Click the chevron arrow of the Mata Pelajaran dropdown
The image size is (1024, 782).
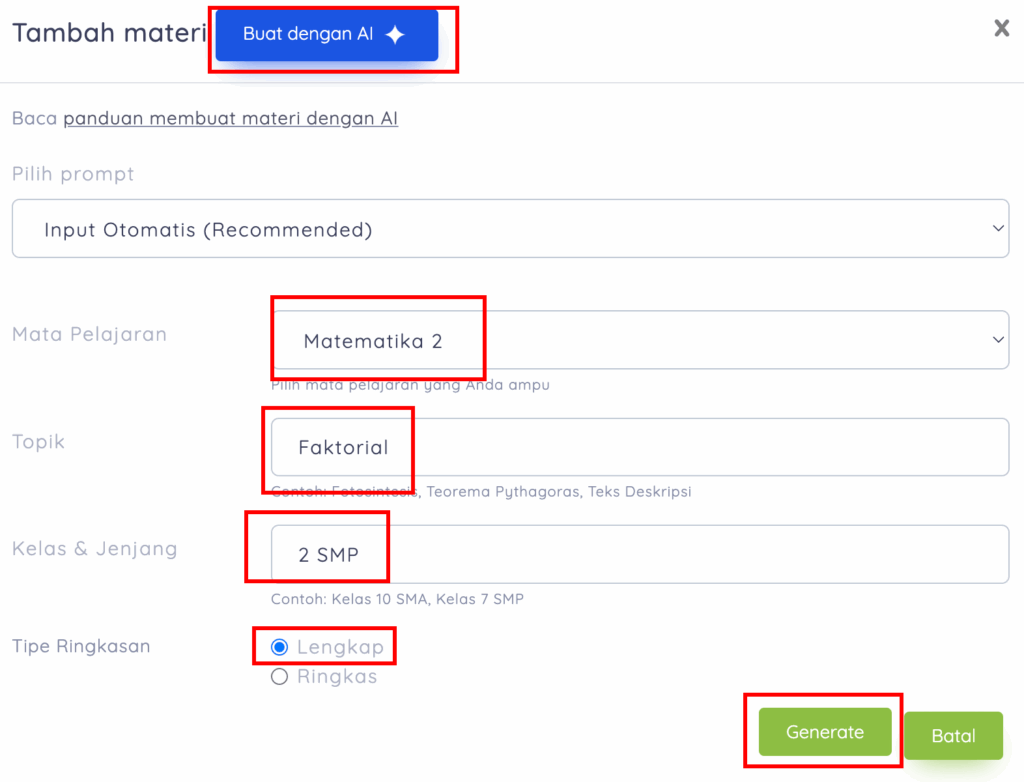pyautogui.click(x=997, y=340)
